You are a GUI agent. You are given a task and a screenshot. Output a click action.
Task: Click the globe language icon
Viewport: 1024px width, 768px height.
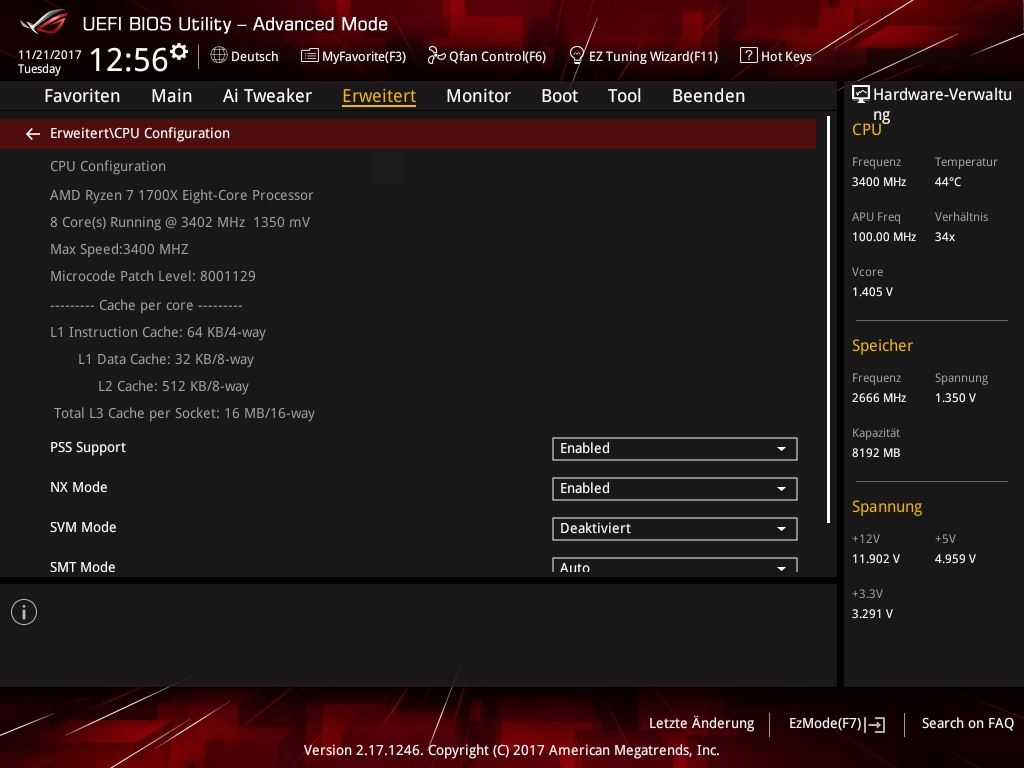coord(219,56)
